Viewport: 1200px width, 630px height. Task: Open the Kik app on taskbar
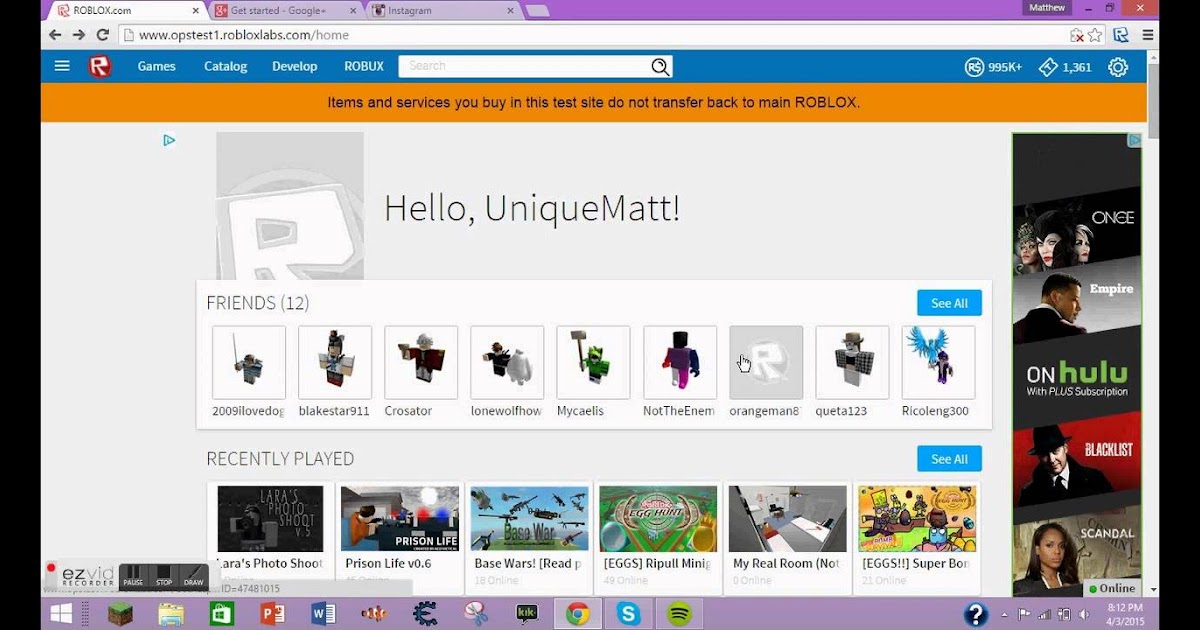point(526,613)
